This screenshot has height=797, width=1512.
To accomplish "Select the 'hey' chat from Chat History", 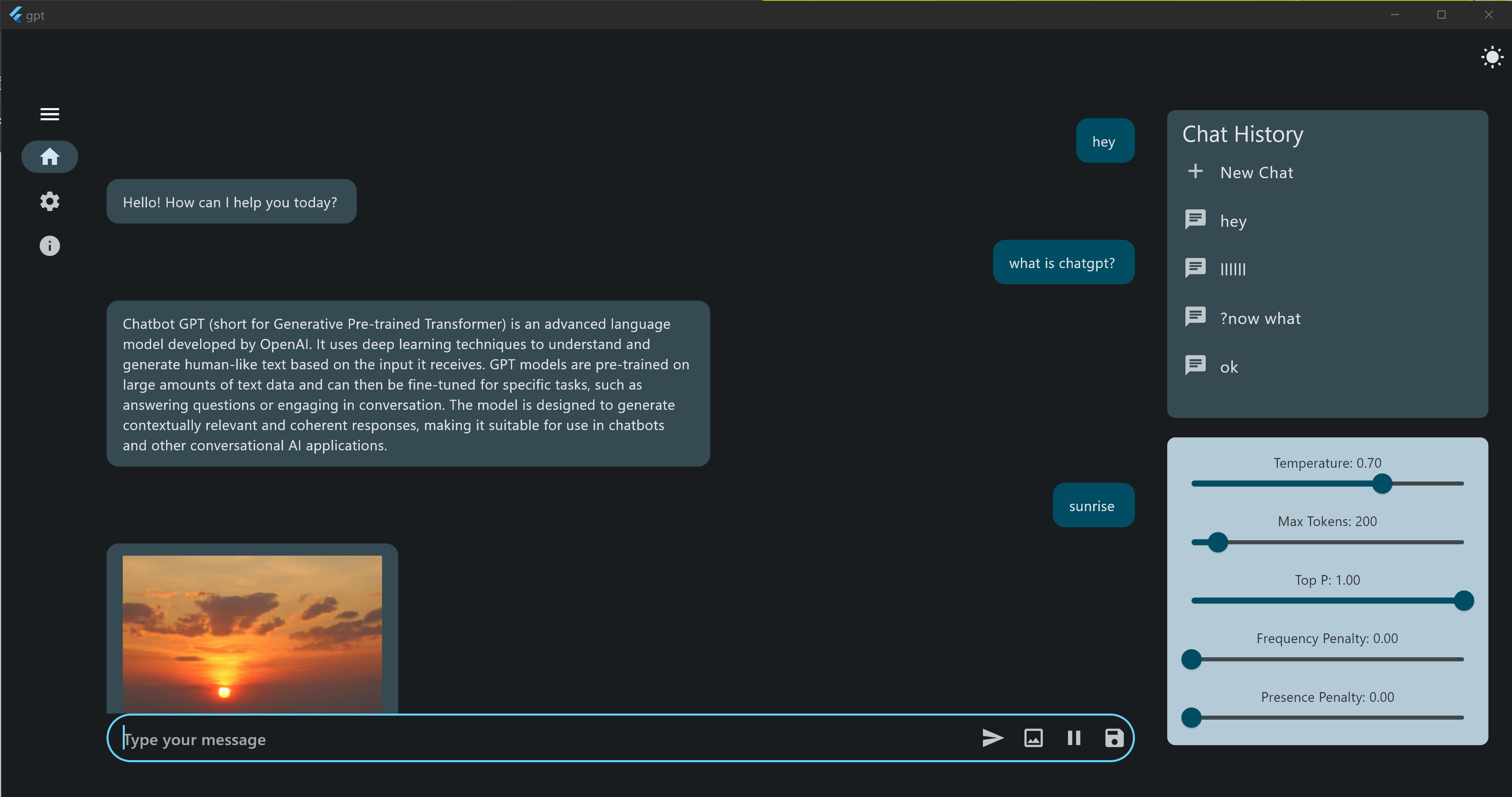I will [x=1233, y=221].
